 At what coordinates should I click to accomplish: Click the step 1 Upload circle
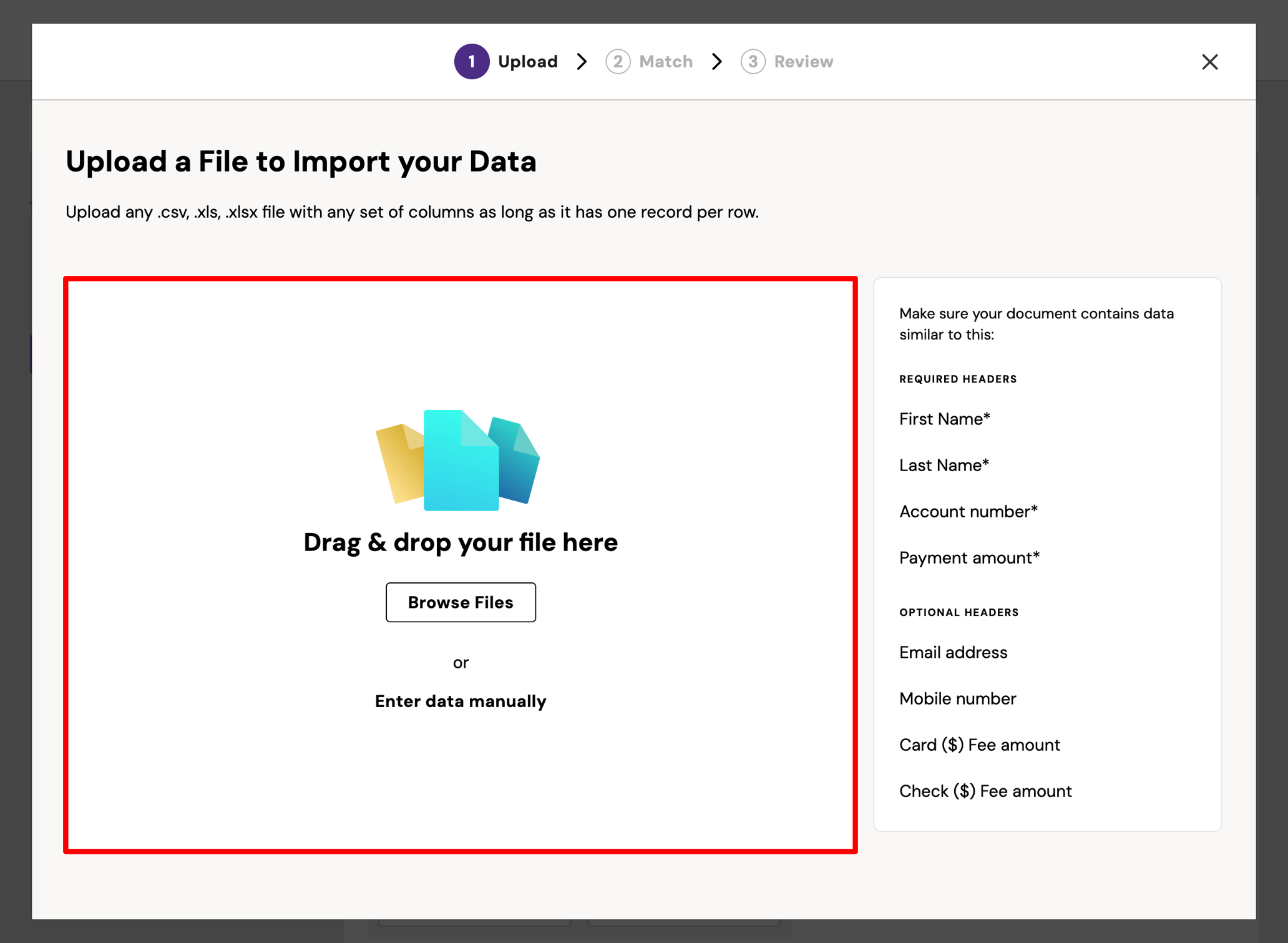coord(472,61)
